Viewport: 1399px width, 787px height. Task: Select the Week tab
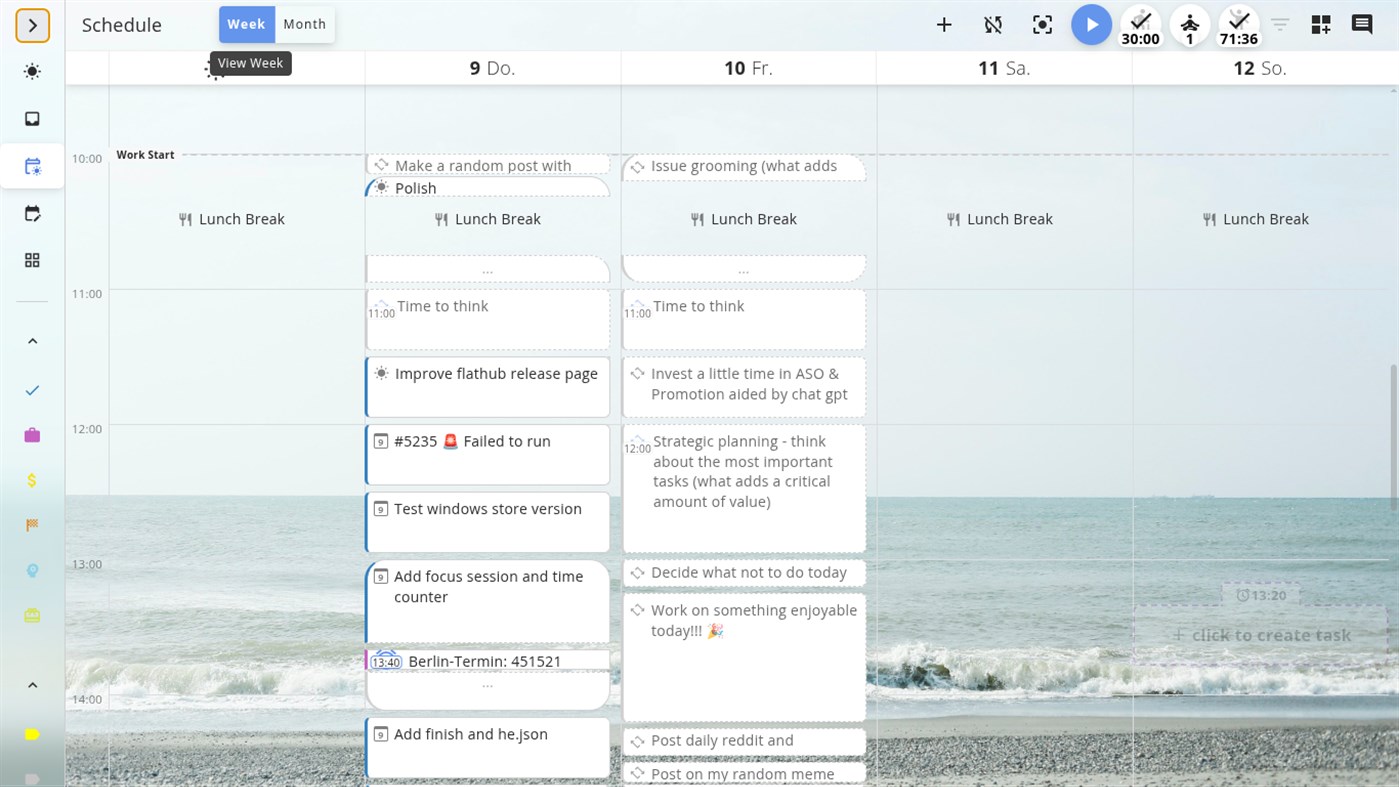click(246, 23)
